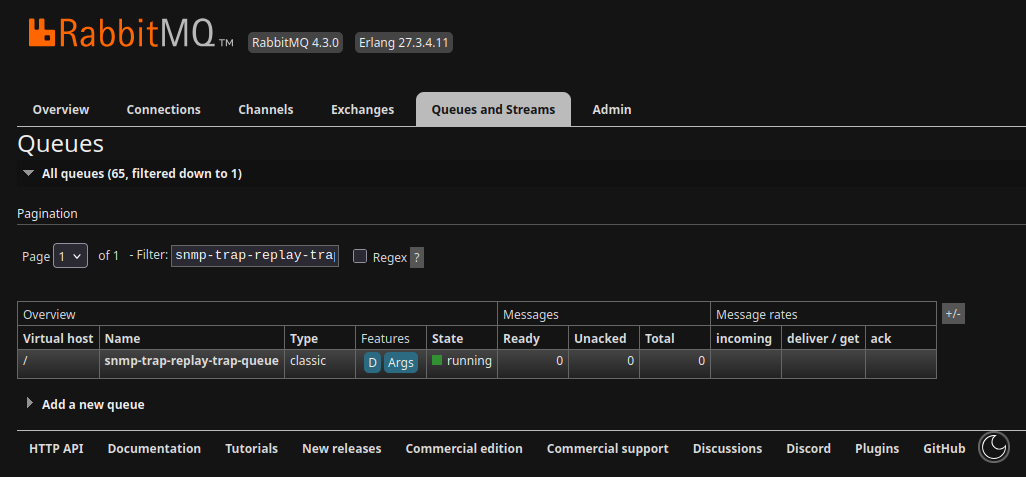Select the Queues and Streams tab
Viewport: 1026px width, 477px height.
pos(493,109)
